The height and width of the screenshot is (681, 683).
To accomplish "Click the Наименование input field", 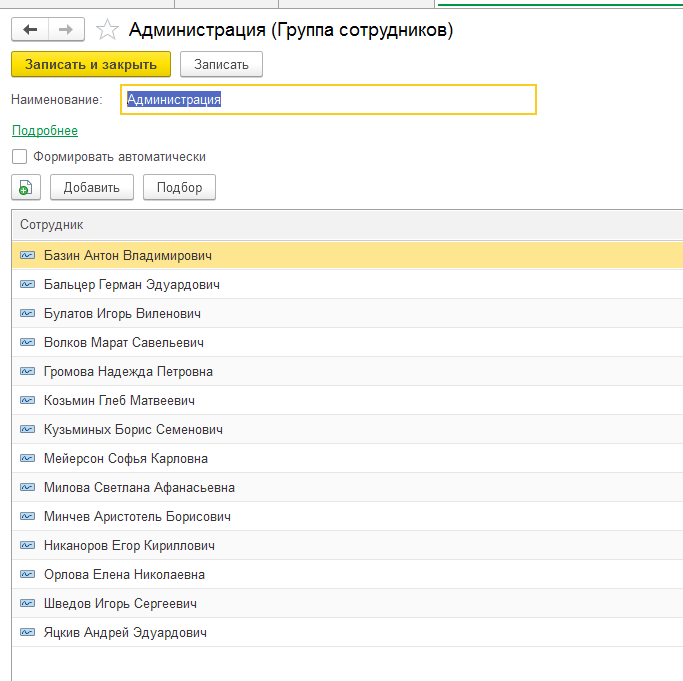I will coord(328,100).
